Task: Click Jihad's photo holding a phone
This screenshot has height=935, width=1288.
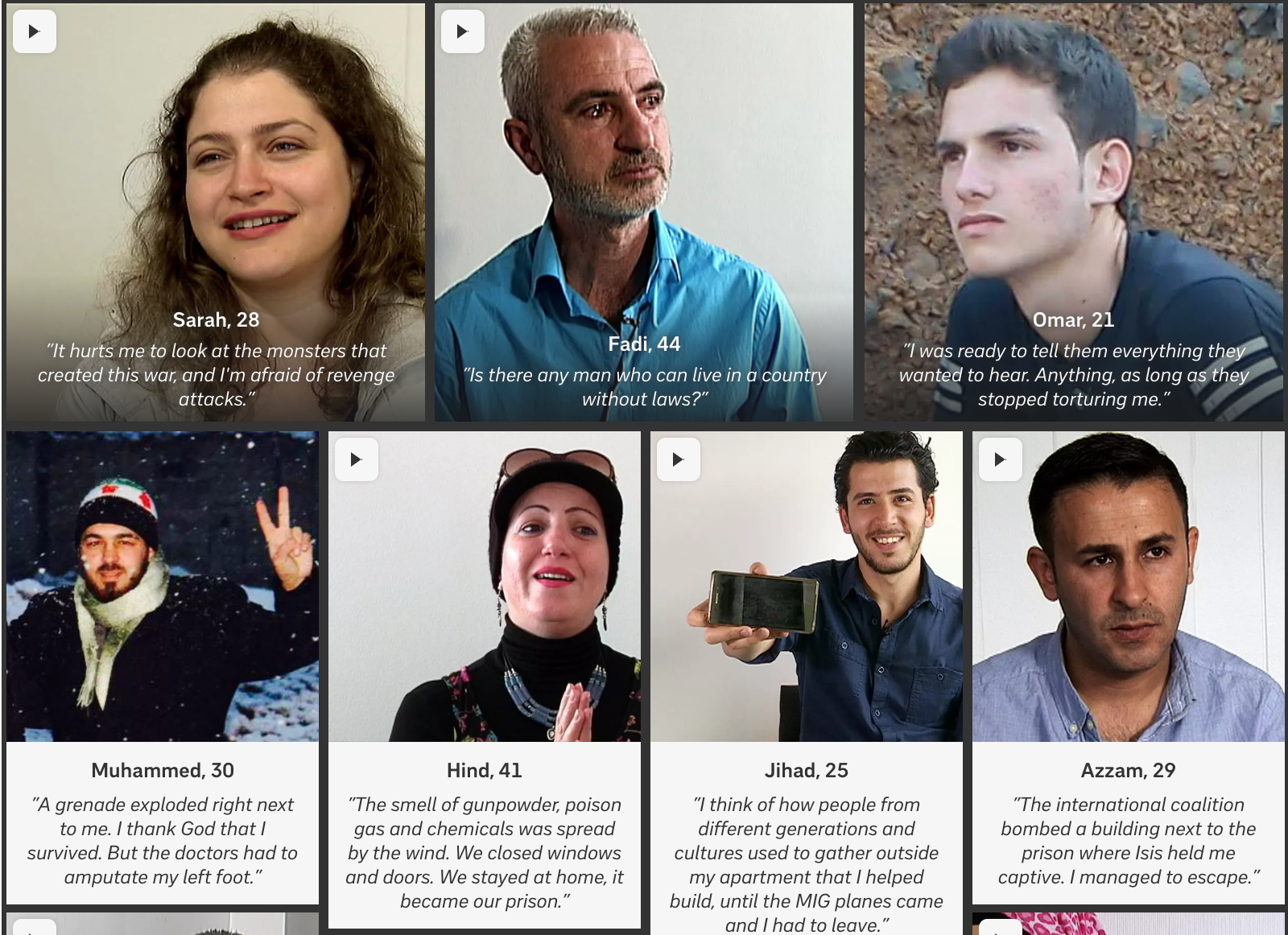Action: point(807,587)
